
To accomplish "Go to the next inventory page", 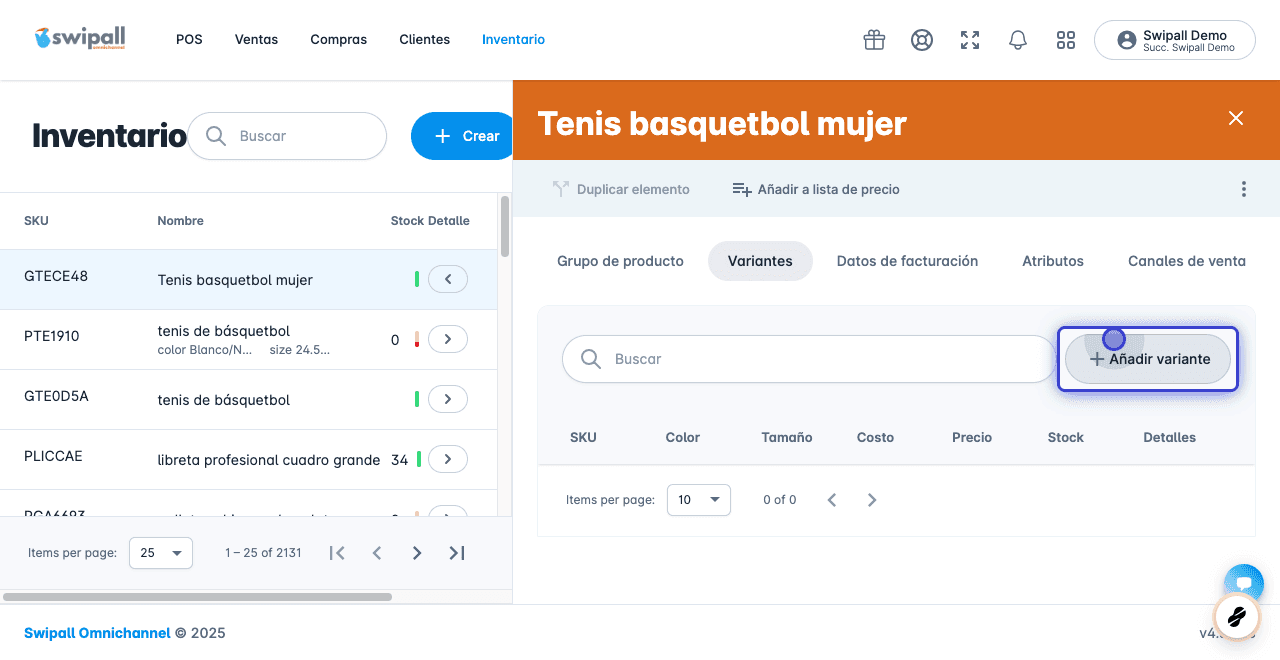I will coord(417,553).
